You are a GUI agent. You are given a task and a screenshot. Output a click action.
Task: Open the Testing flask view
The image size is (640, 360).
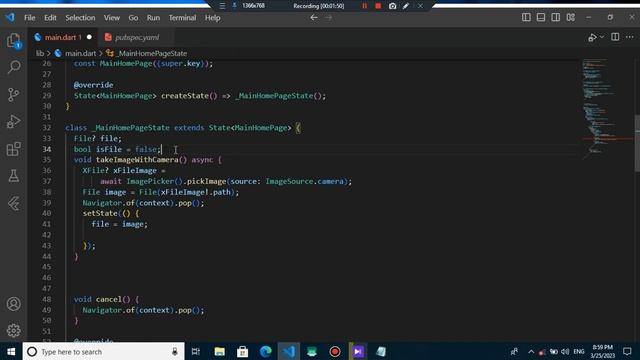[13, 176]
